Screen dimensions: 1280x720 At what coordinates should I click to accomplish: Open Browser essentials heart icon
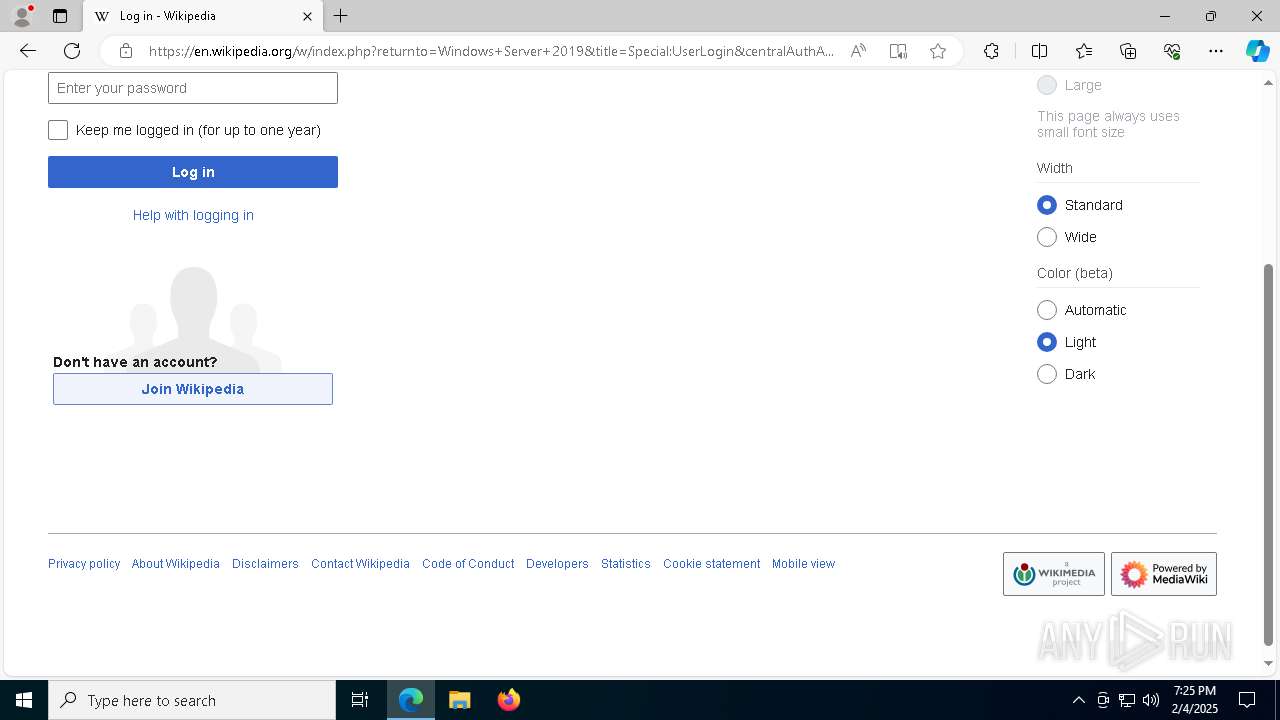point(1172,51)
